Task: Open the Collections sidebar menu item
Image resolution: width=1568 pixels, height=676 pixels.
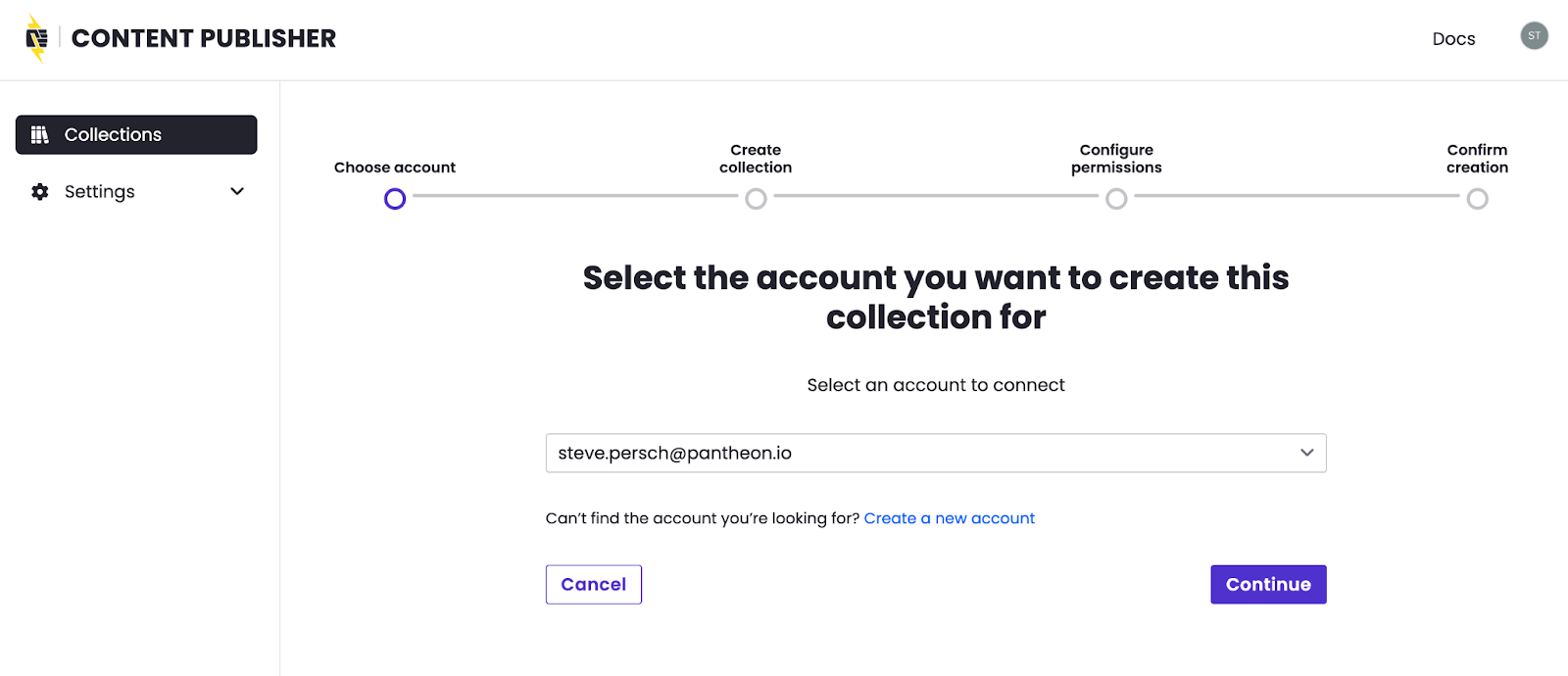Action: click(136, 135)
